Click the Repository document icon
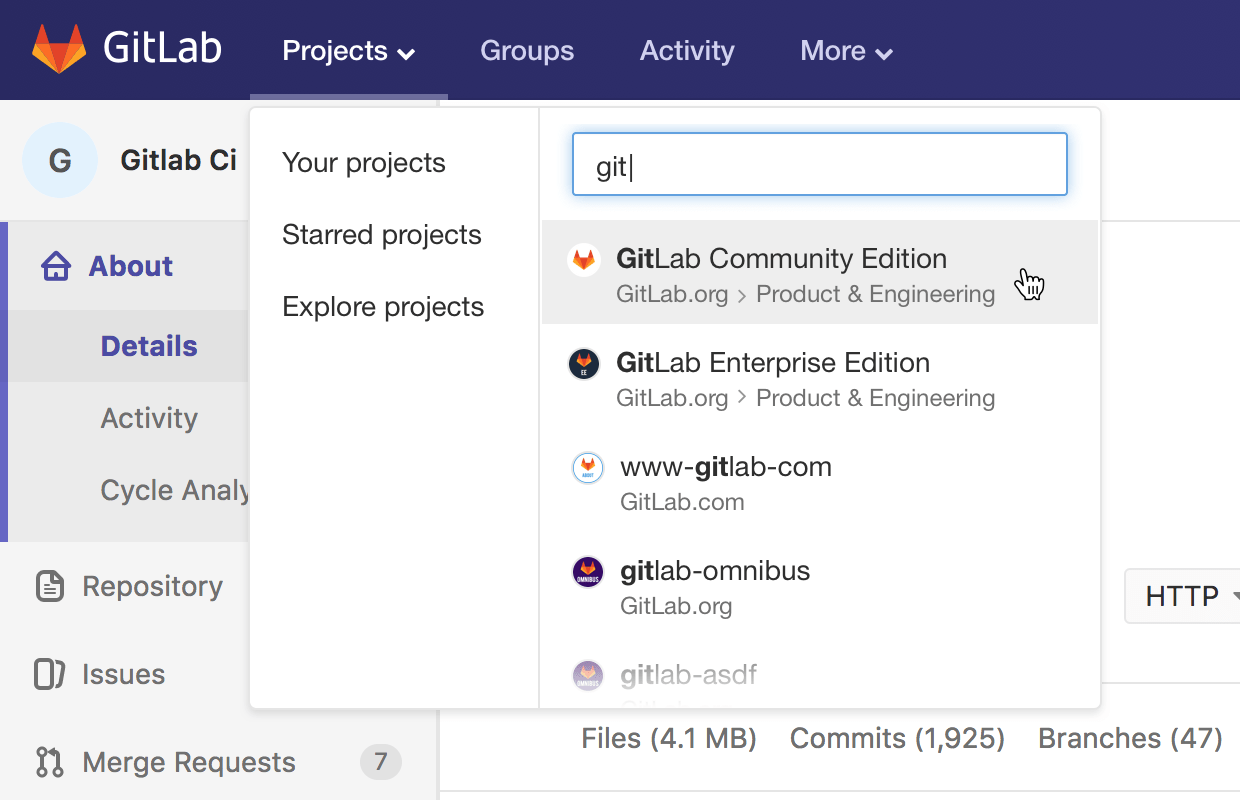The image size is (1240, 800). (50, 586)
